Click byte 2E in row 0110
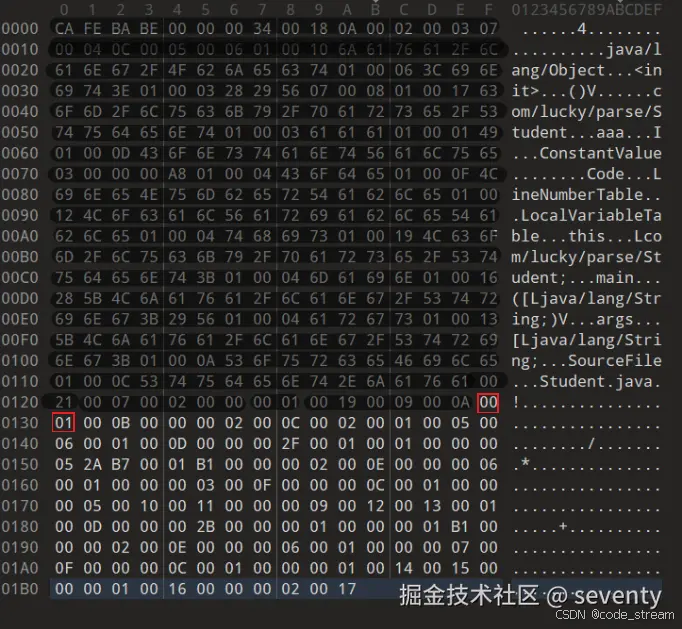The image size is (682, 629). pos(347,381)
